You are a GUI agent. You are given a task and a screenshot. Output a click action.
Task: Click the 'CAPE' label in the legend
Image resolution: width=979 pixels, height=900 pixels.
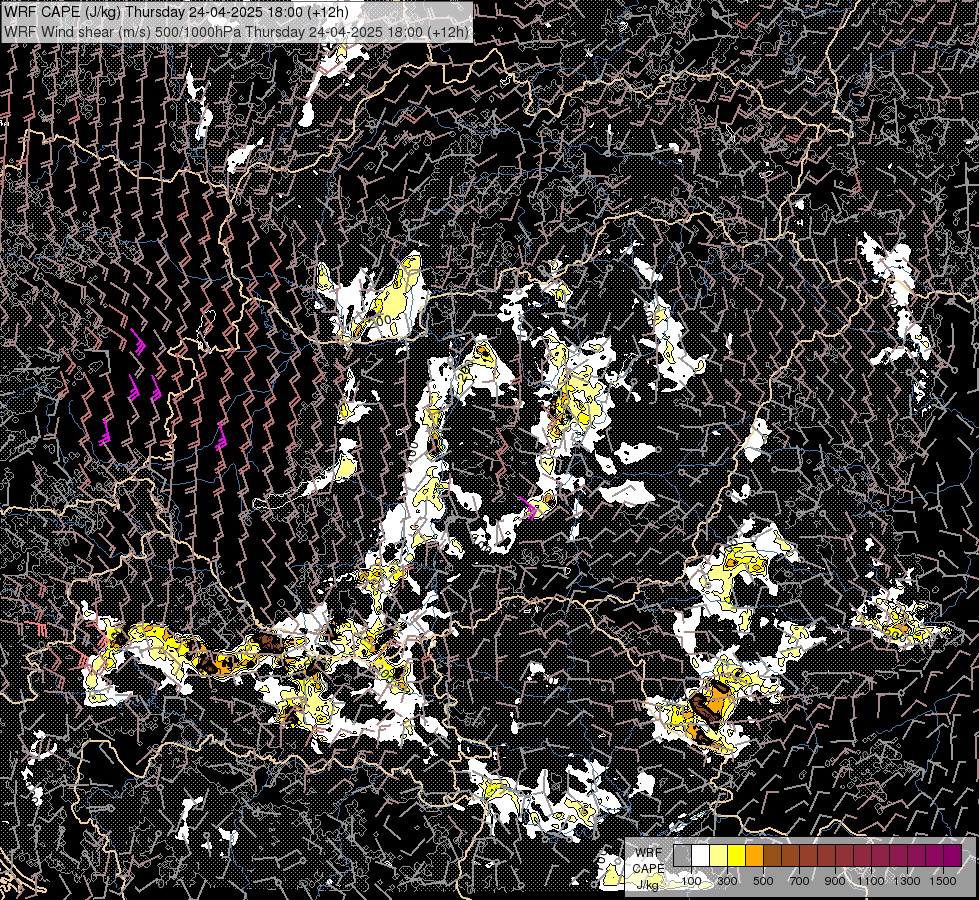[x=649, y=869]
